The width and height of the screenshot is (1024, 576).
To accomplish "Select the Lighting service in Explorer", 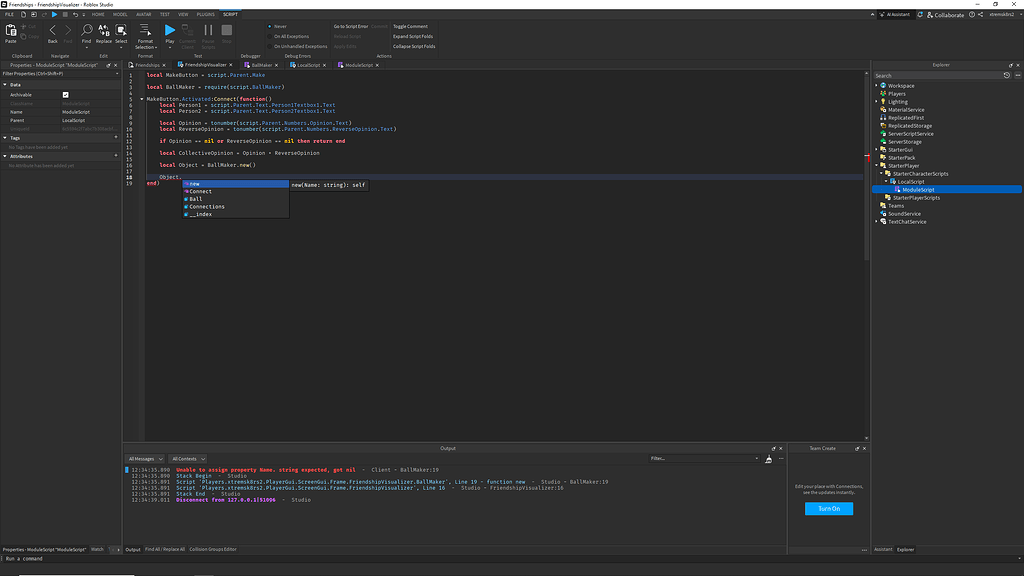I will click(900, 101).
